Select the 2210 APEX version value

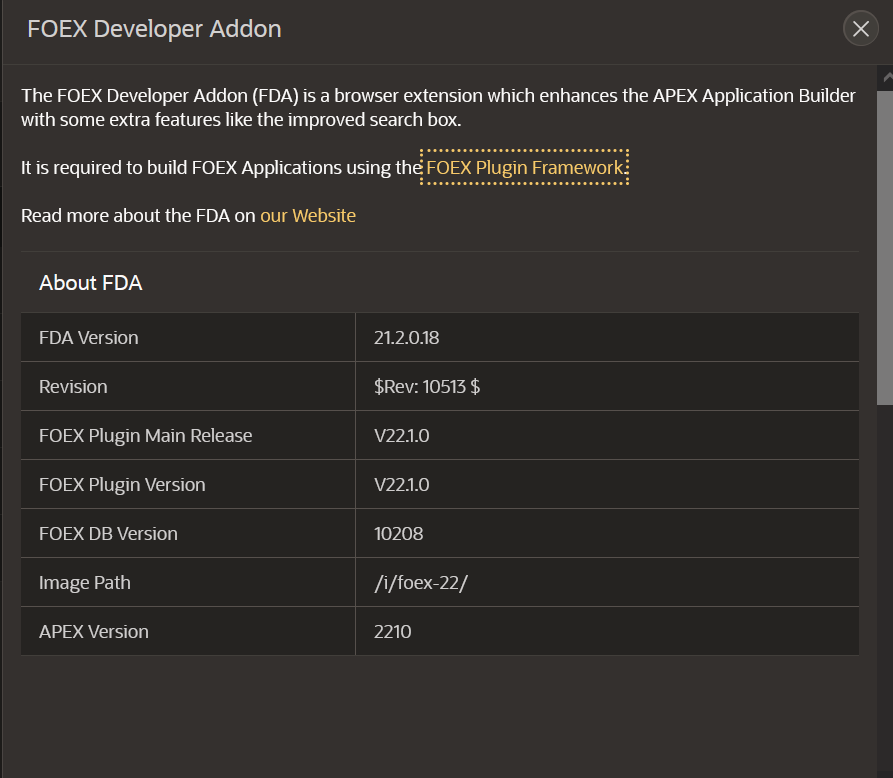393,632
